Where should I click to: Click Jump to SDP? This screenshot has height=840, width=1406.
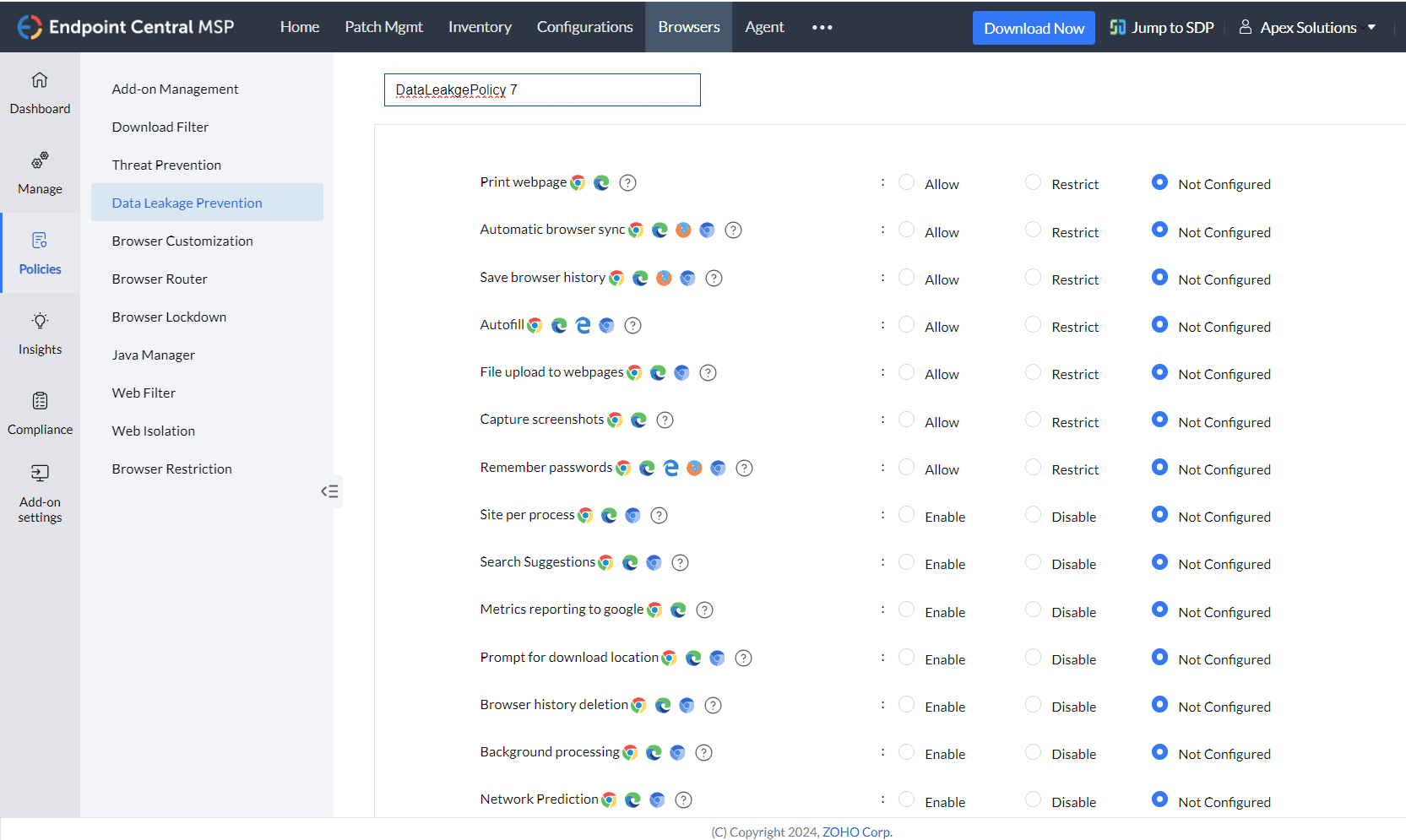(1162, 27)
